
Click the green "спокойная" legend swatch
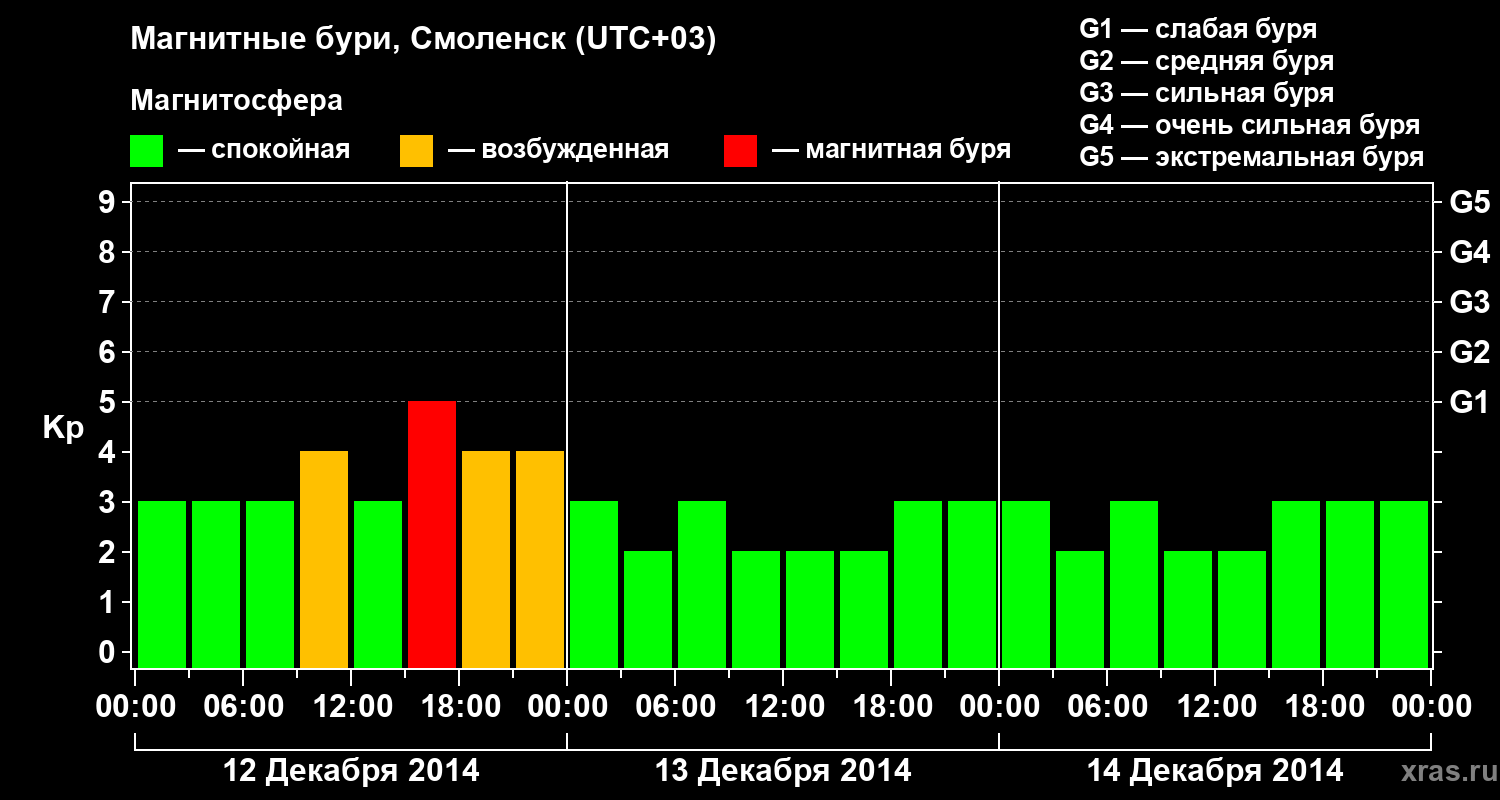(x=146, y=151)
